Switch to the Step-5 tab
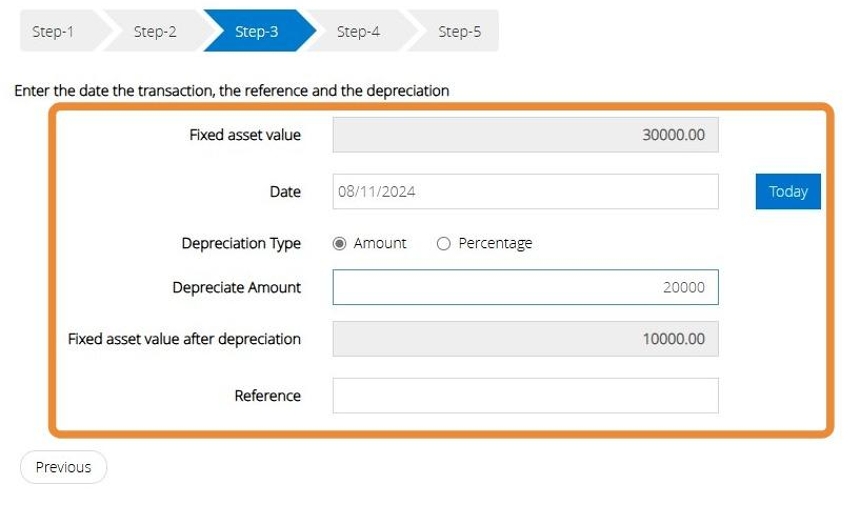The height and width of the screenshot is (505, 860). [459, 32]
